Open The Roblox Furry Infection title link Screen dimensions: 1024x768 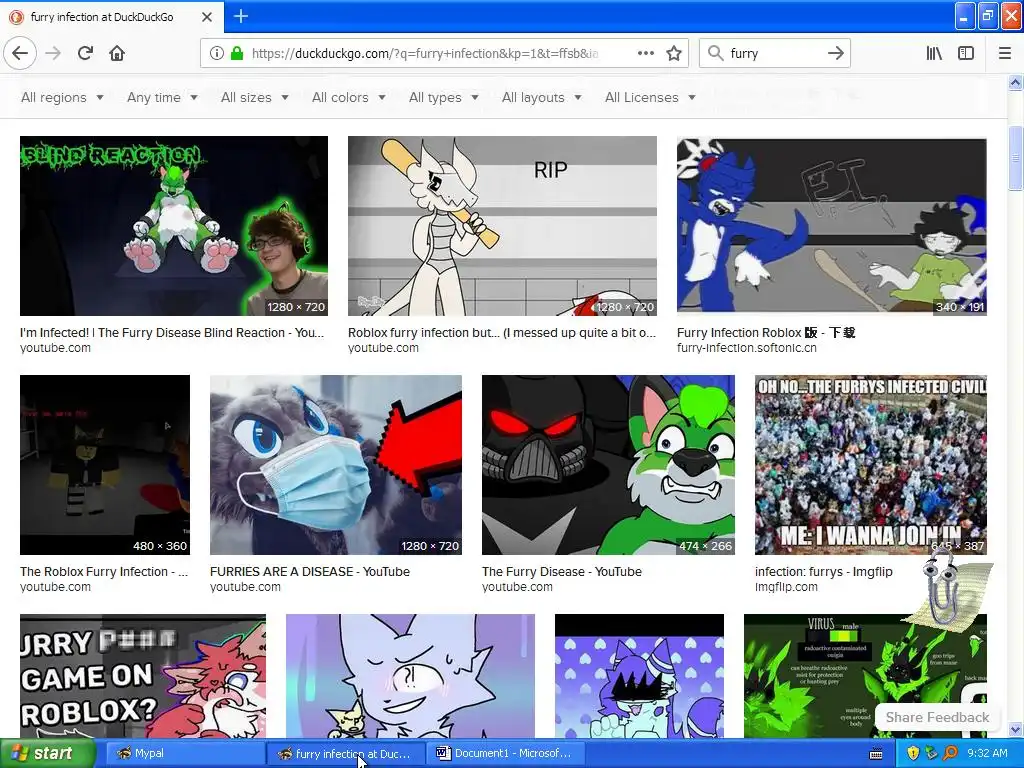[104, 571]
